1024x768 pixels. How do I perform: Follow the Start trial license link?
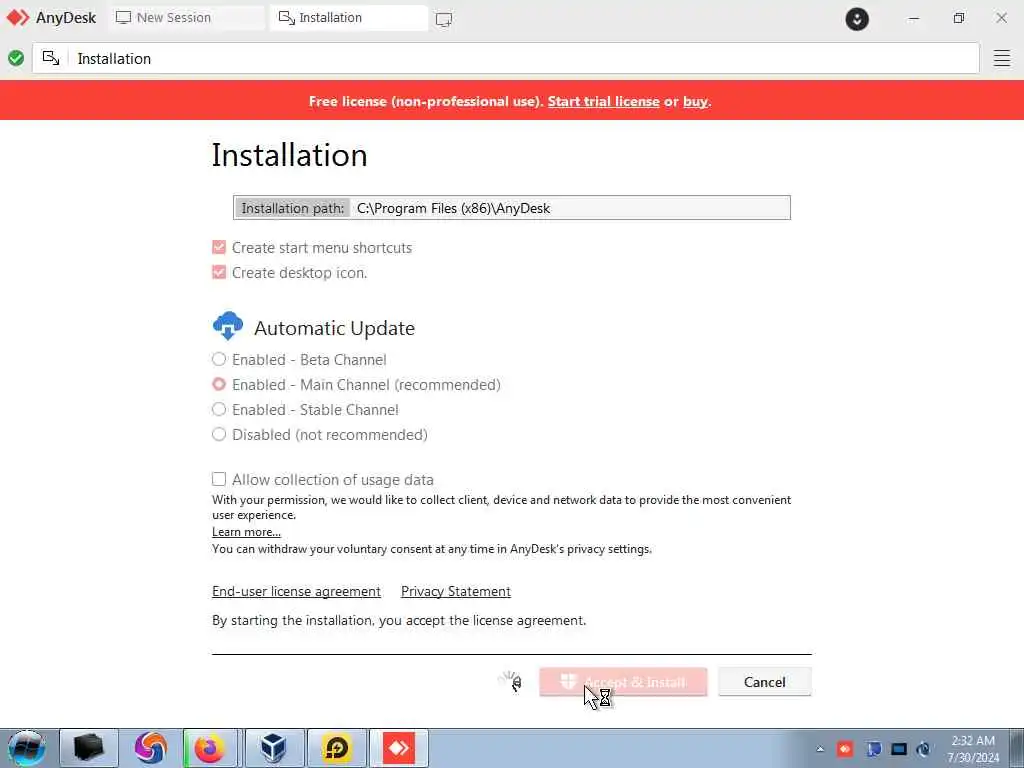point(603,101)
